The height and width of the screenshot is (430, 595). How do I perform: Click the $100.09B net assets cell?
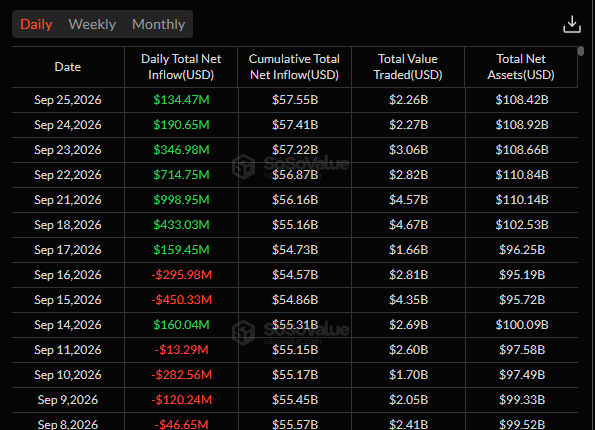coord(522,325)
